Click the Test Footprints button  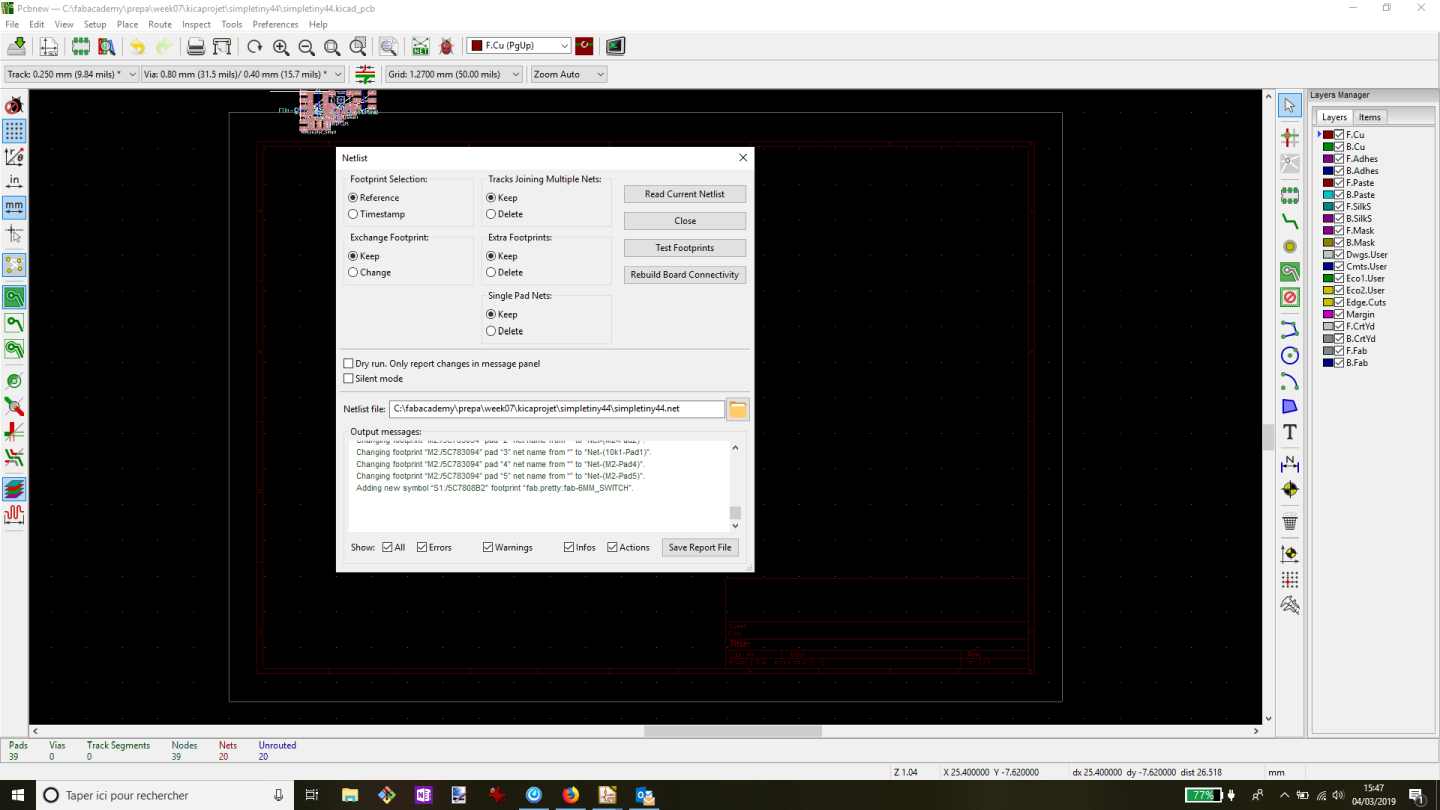(x=685, y=248)
